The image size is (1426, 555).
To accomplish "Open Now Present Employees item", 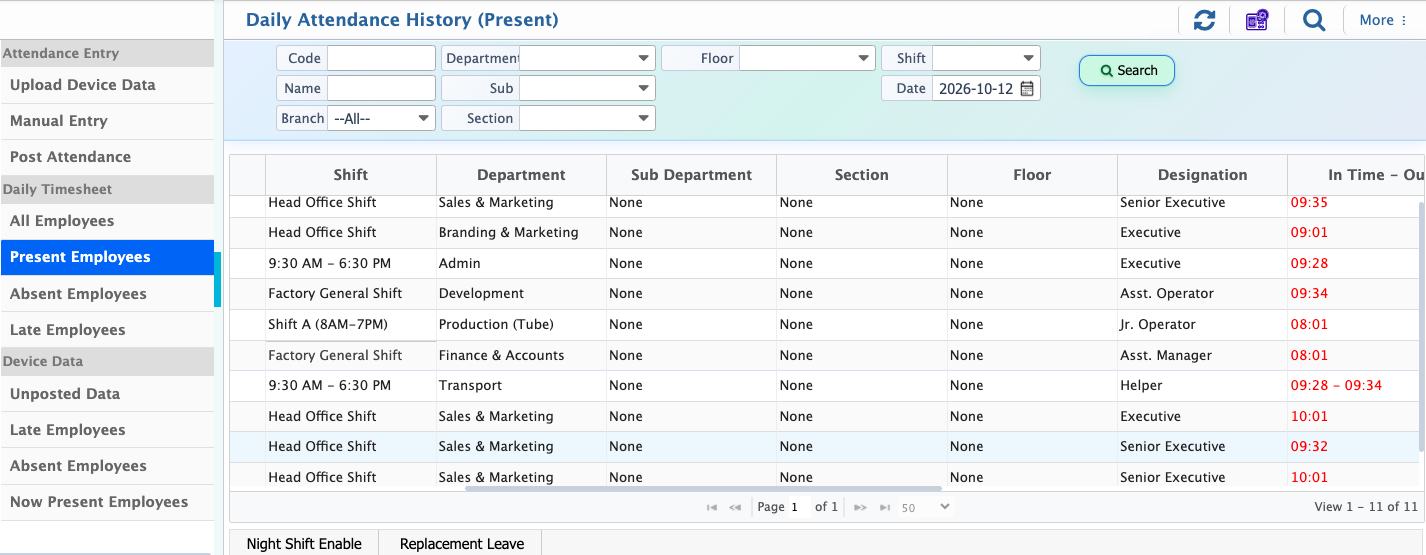I will 107,502.
